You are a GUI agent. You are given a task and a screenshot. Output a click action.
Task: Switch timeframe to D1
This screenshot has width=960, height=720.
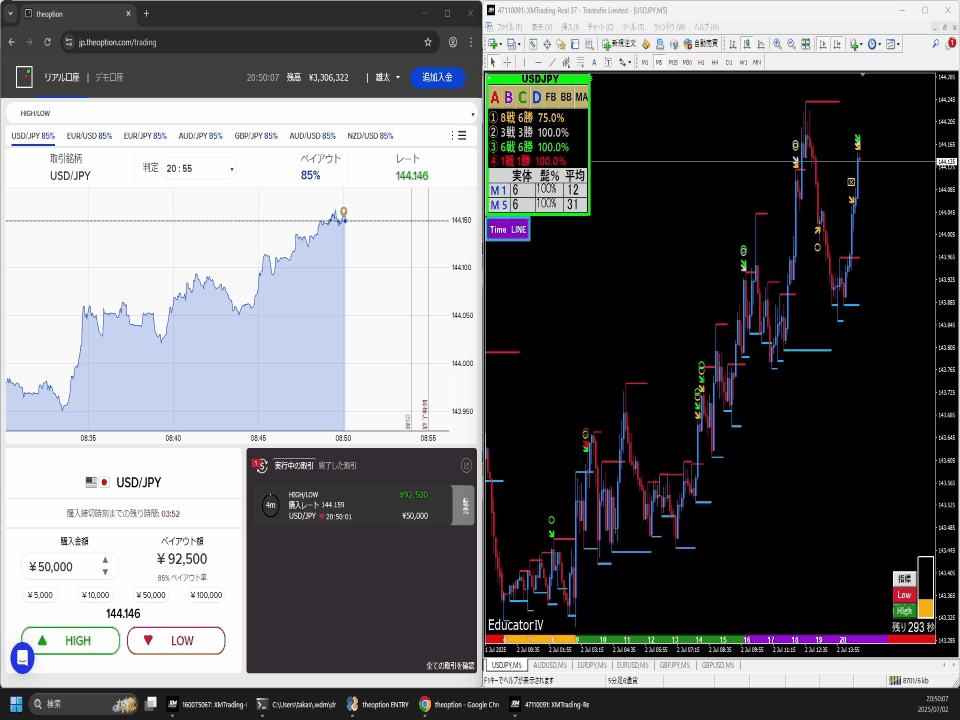[x=729, y=62]
